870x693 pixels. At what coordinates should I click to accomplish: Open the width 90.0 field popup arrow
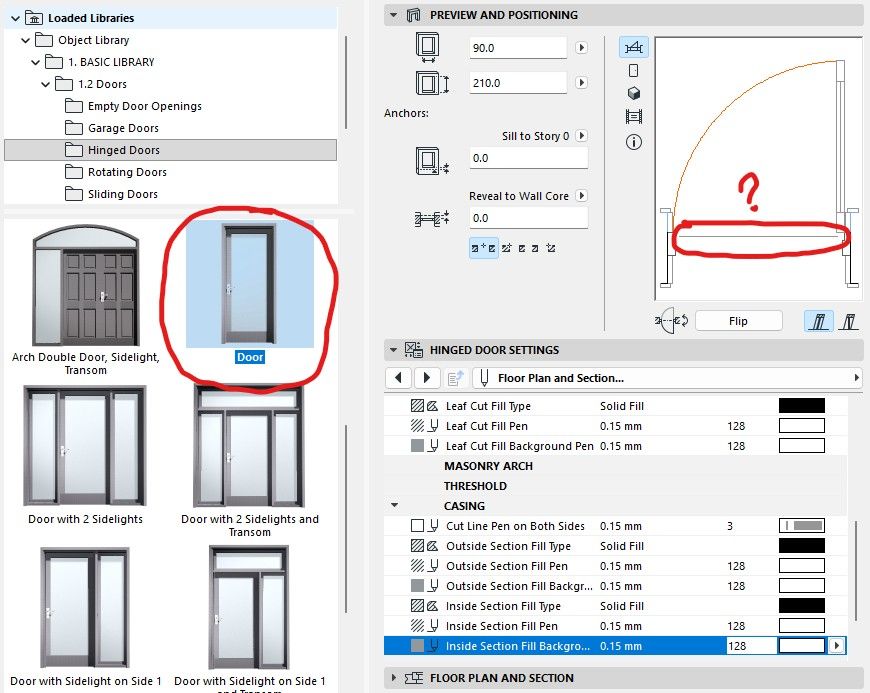(x=581, y=48)
